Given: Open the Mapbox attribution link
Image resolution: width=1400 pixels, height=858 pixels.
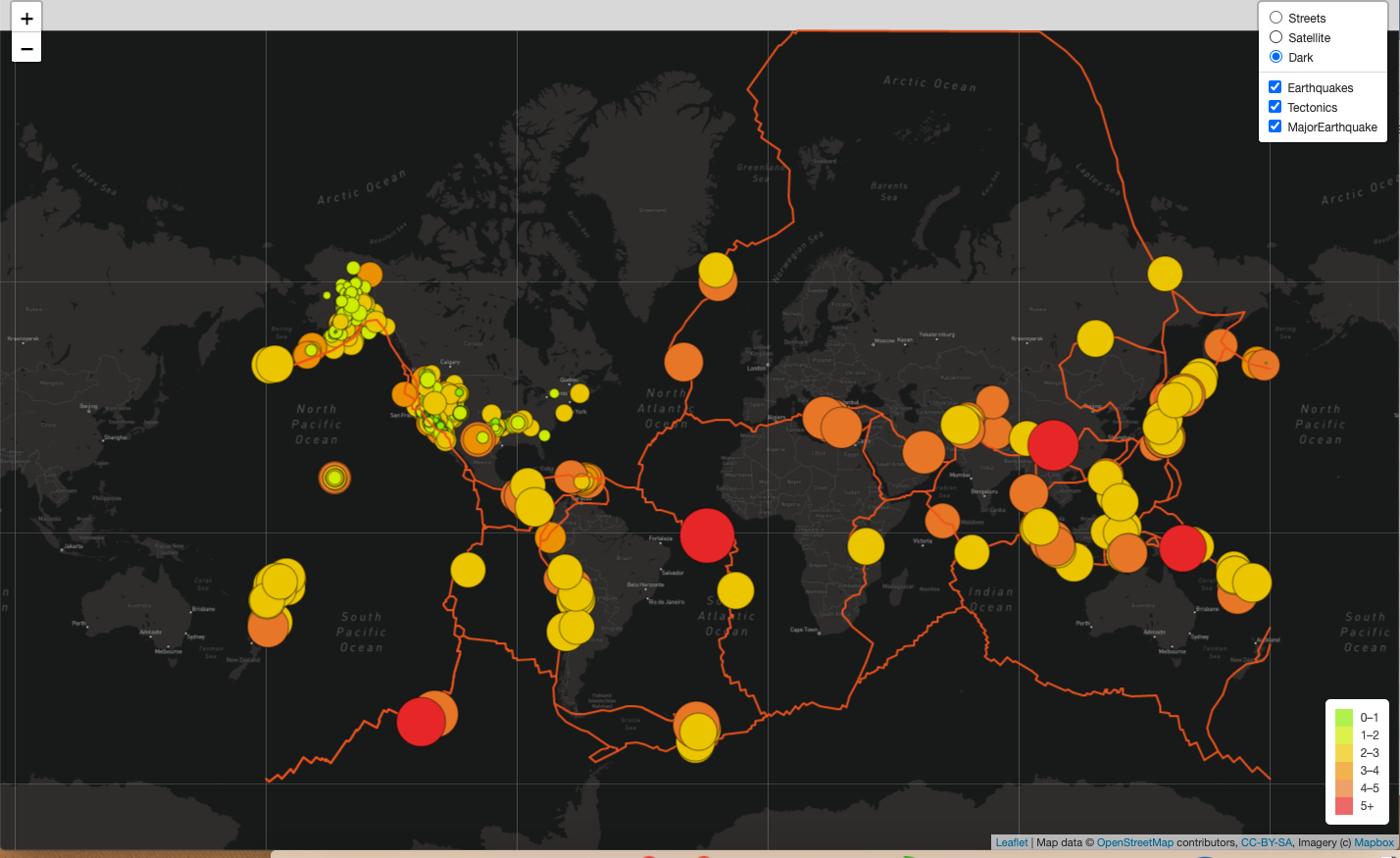Looking at the screenshot, I should click(1374, 842).
